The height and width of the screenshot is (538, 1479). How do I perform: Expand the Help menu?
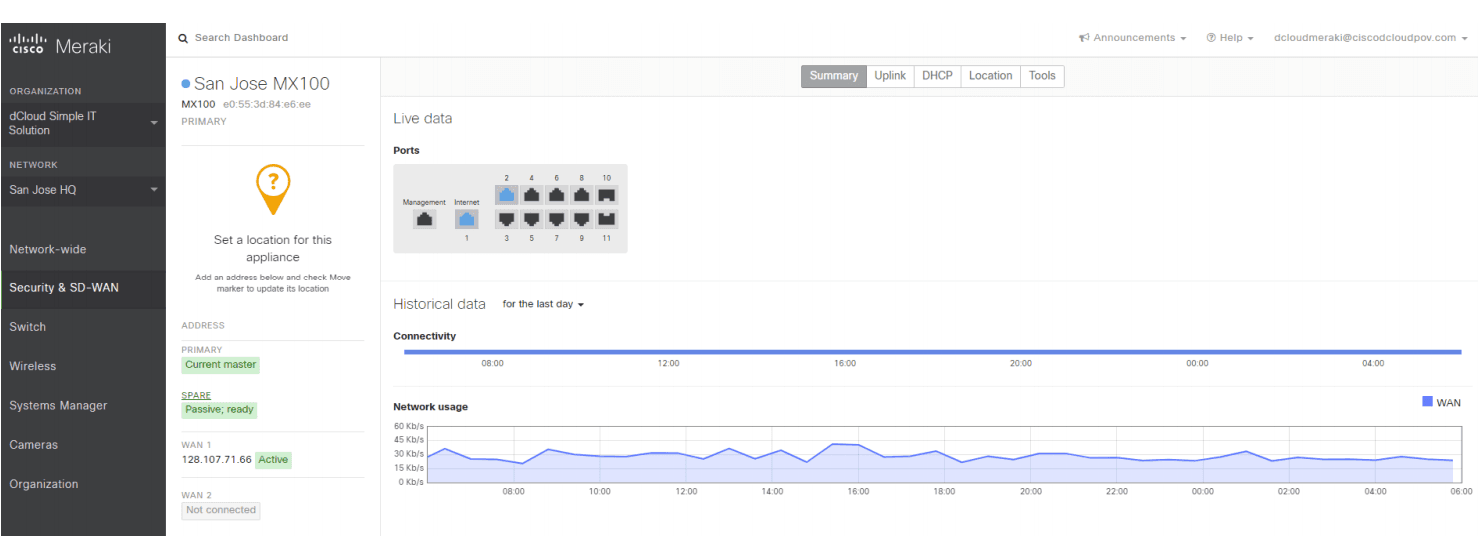pyautogui.click(x=1230, y=38)
